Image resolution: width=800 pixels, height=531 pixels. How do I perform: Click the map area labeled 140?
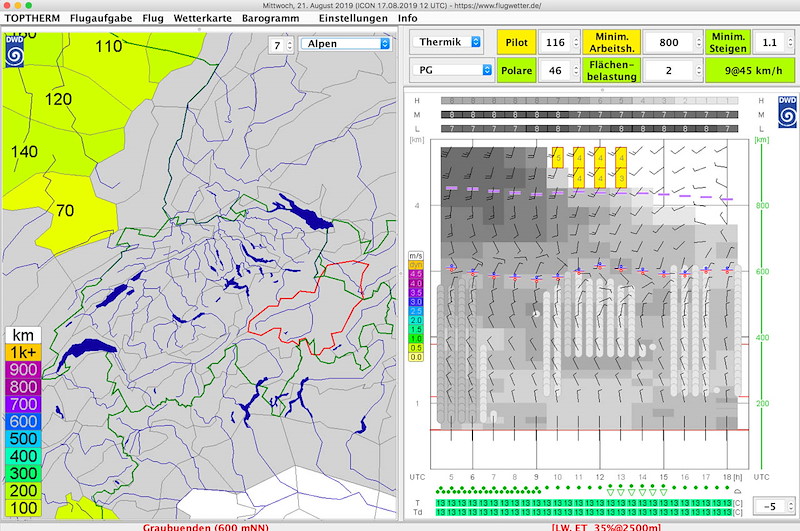coord(24,151)
